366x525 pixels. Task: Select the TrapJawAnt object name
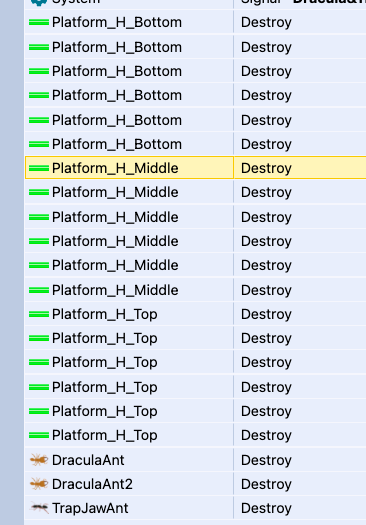click(x=90, y=508)
